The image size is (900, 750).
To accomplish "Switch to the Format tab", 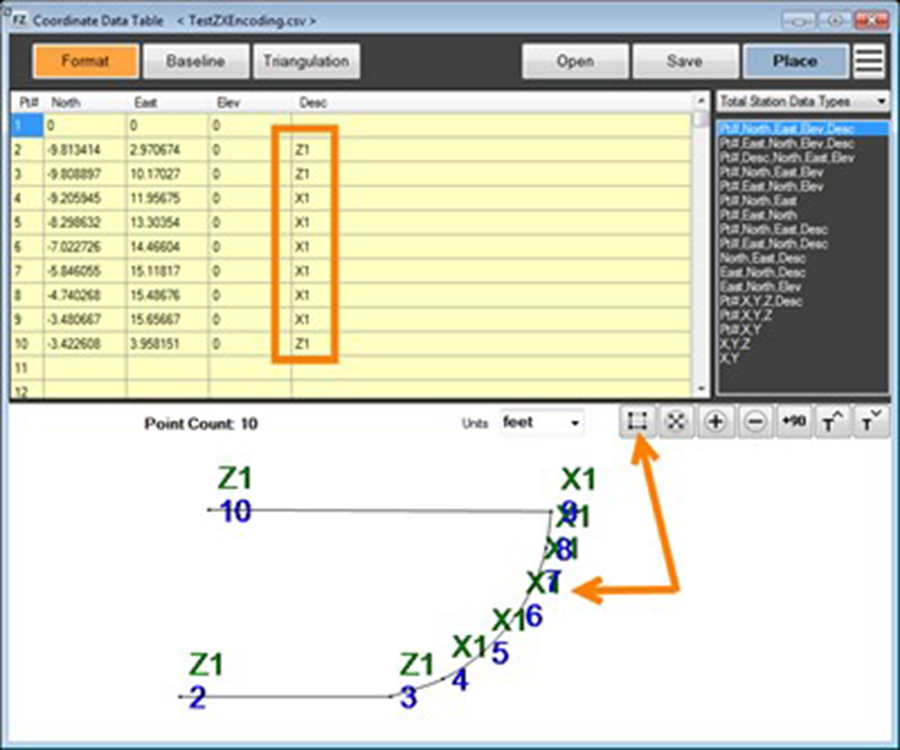I will click(85, 61).
